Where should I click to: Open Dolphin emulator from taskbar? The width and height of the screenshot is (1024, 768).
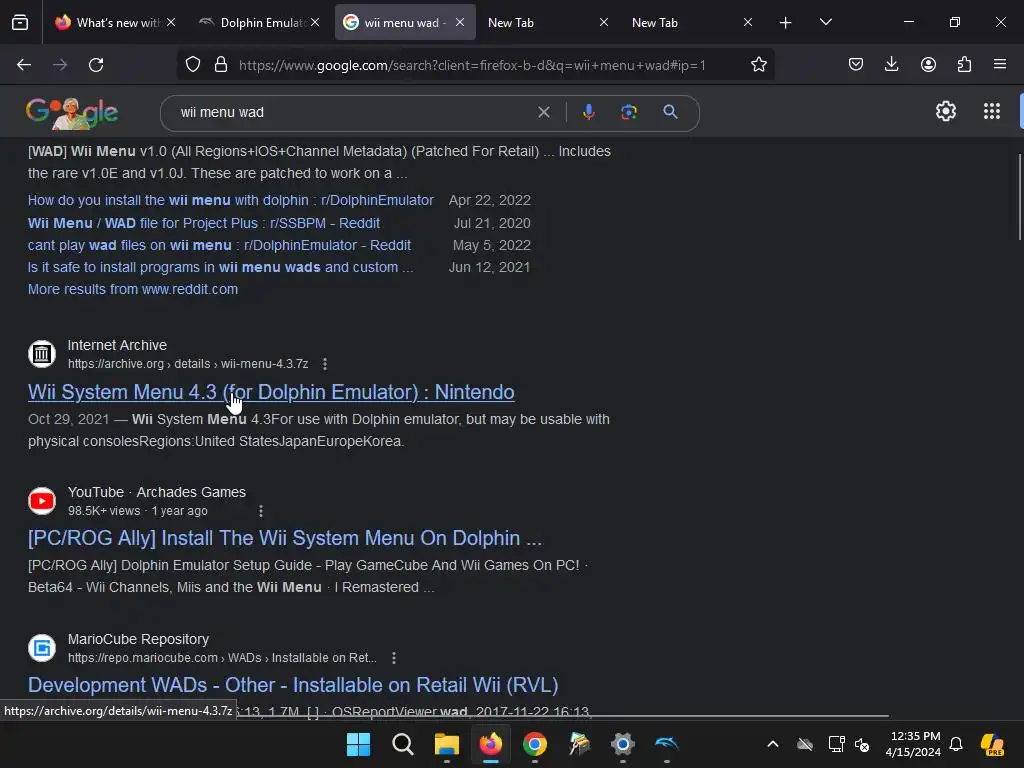click(667, 744)
